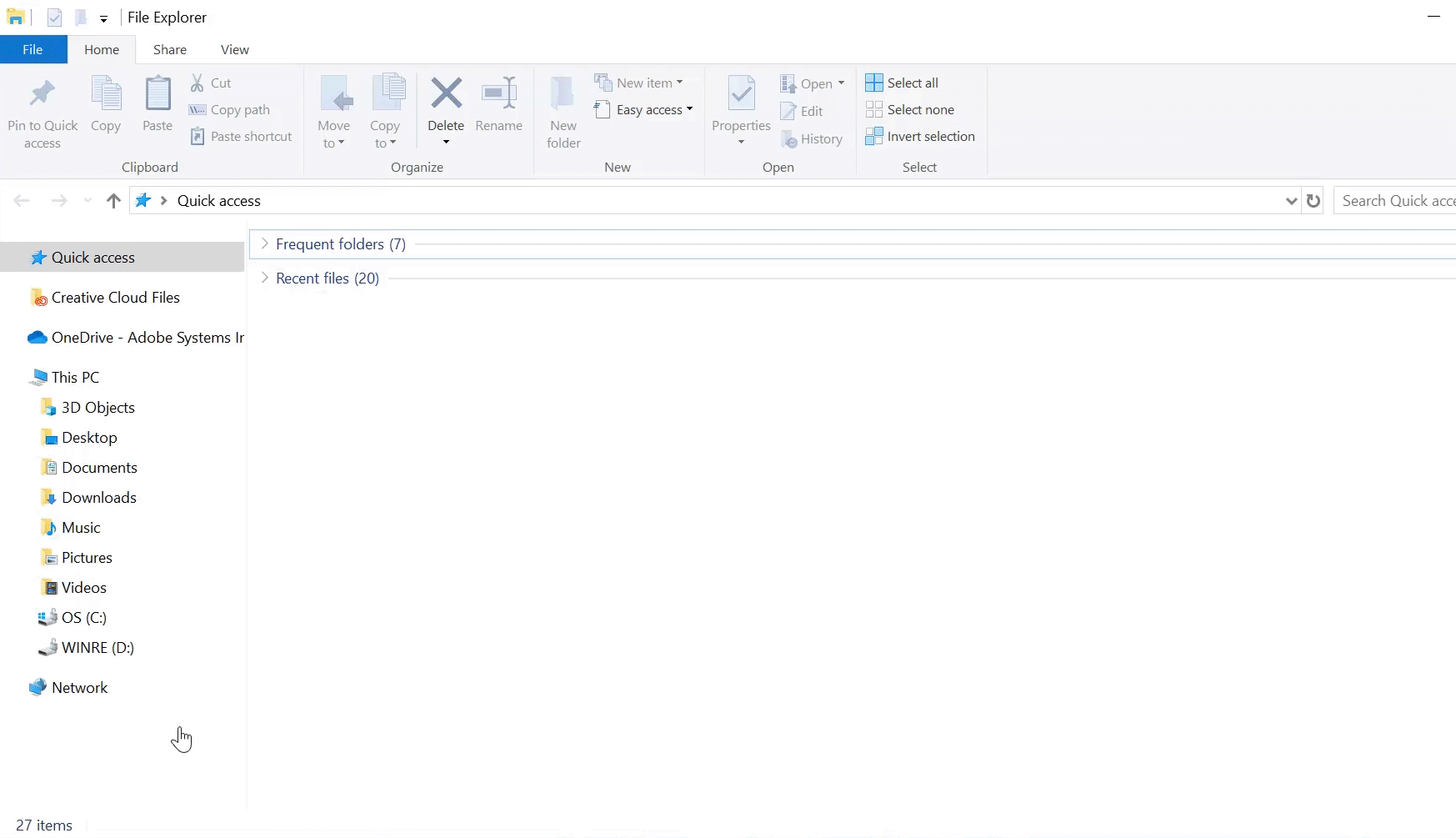1456x838 pixels.
Task: Switch to the Share ribbon tab
Action: (x=169, y=50)
